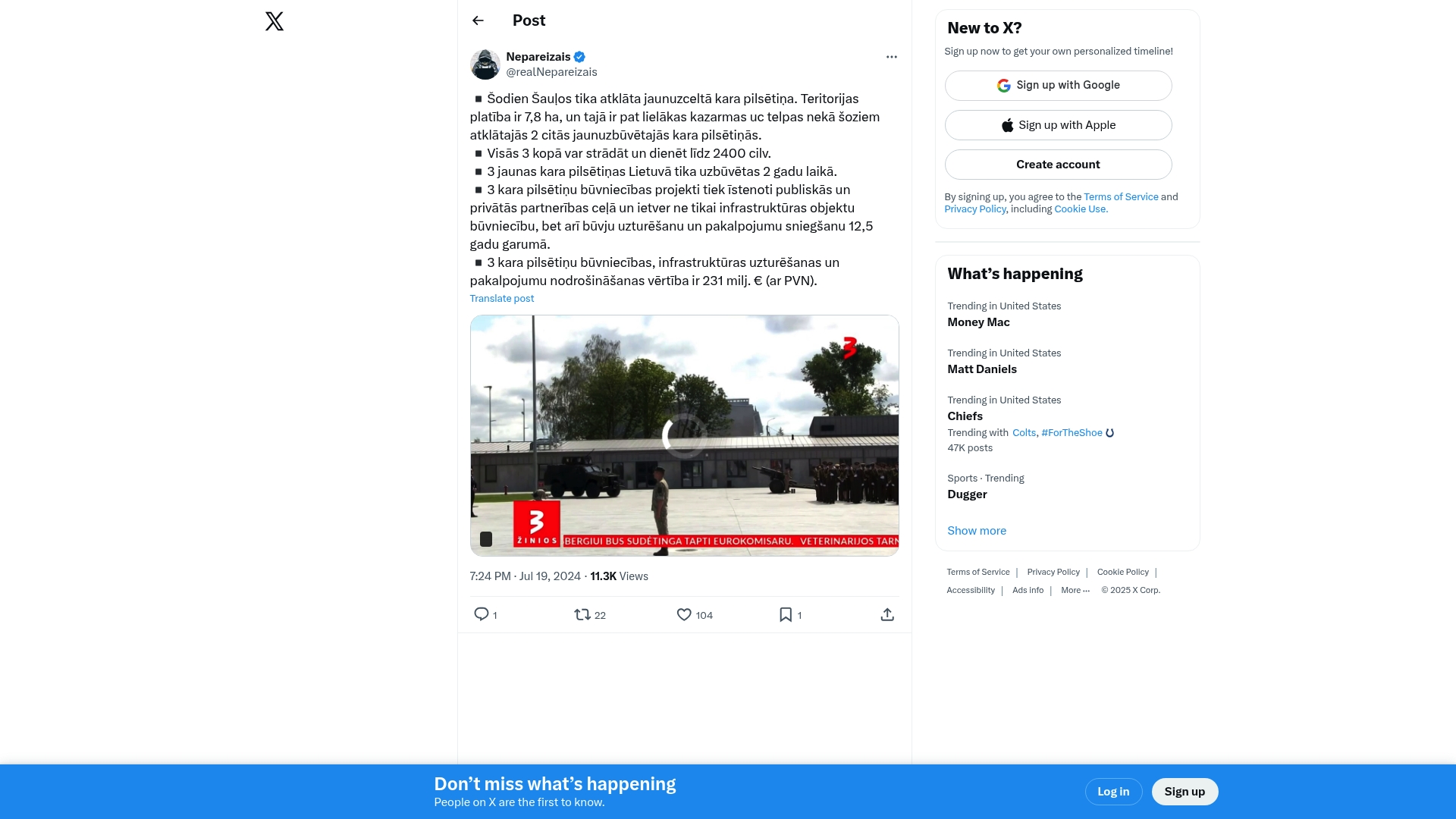Bookmark the post with the bookmark icon
Viewport: 1456px width, 819px height.
tap(786, 614)
